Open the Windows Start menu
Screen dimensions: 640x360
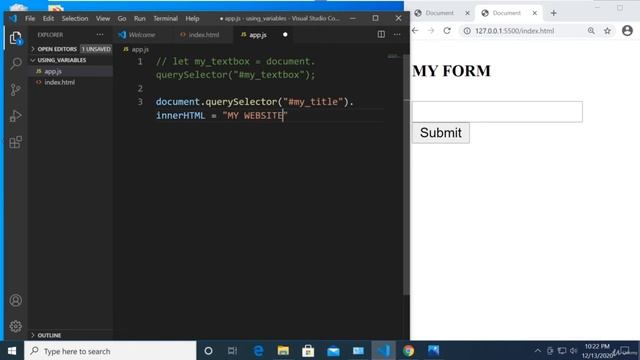(x=12, y=351)
